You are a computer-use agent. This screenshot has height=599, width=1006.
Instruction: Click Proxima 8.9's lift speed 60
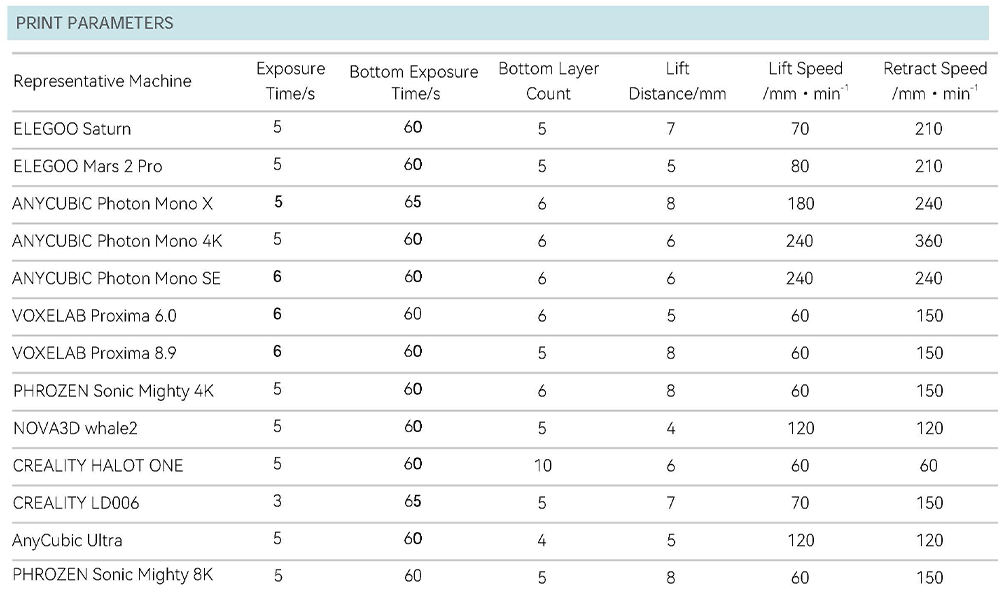coord(800,353)
